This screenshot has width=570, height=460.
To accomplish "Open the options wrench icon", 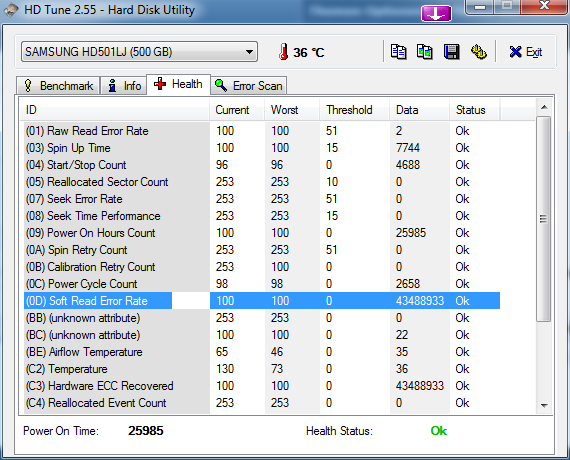I will (479, 52).
